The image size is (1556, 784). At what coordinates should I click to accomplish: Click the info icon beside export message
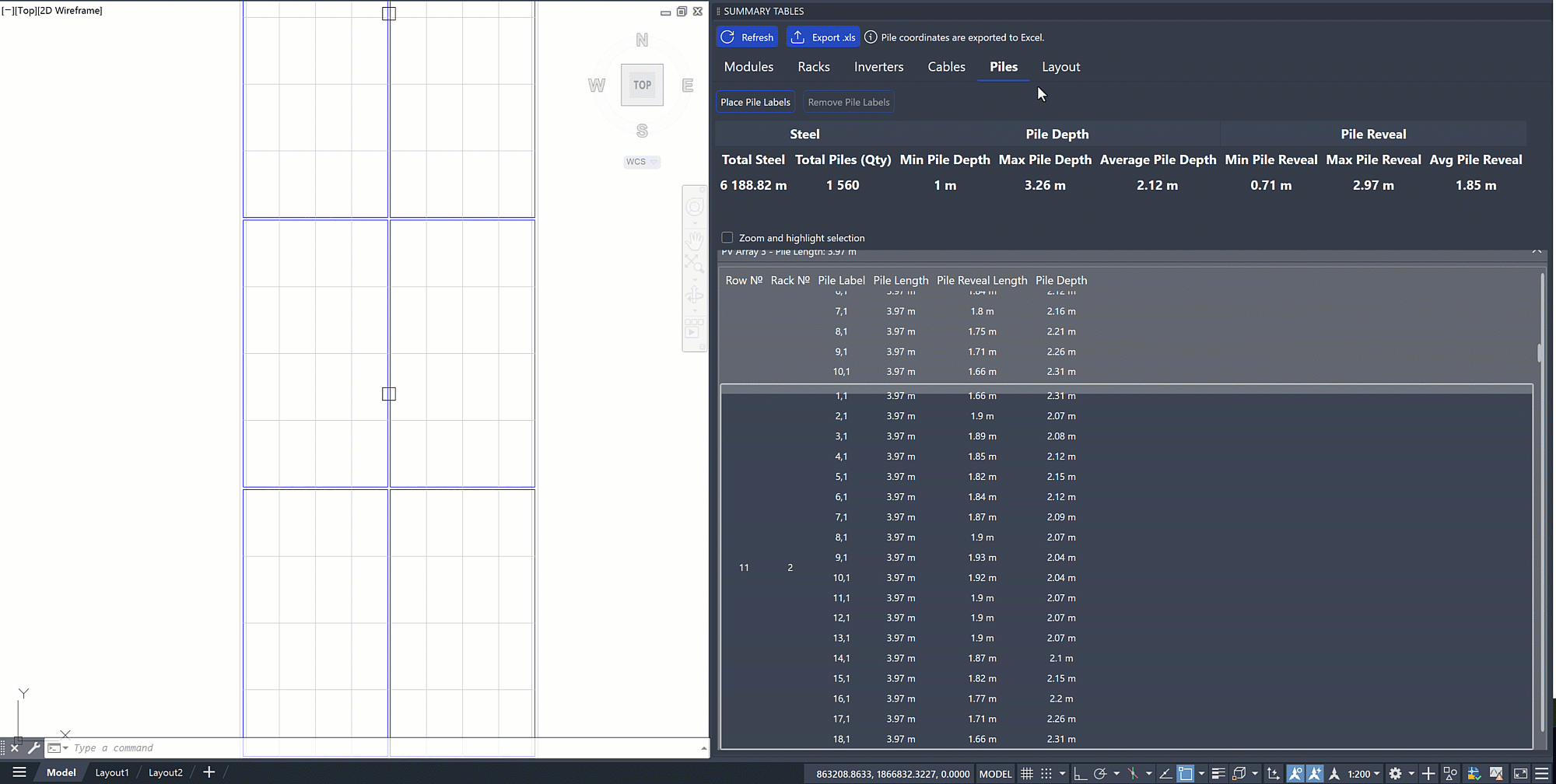871,37
